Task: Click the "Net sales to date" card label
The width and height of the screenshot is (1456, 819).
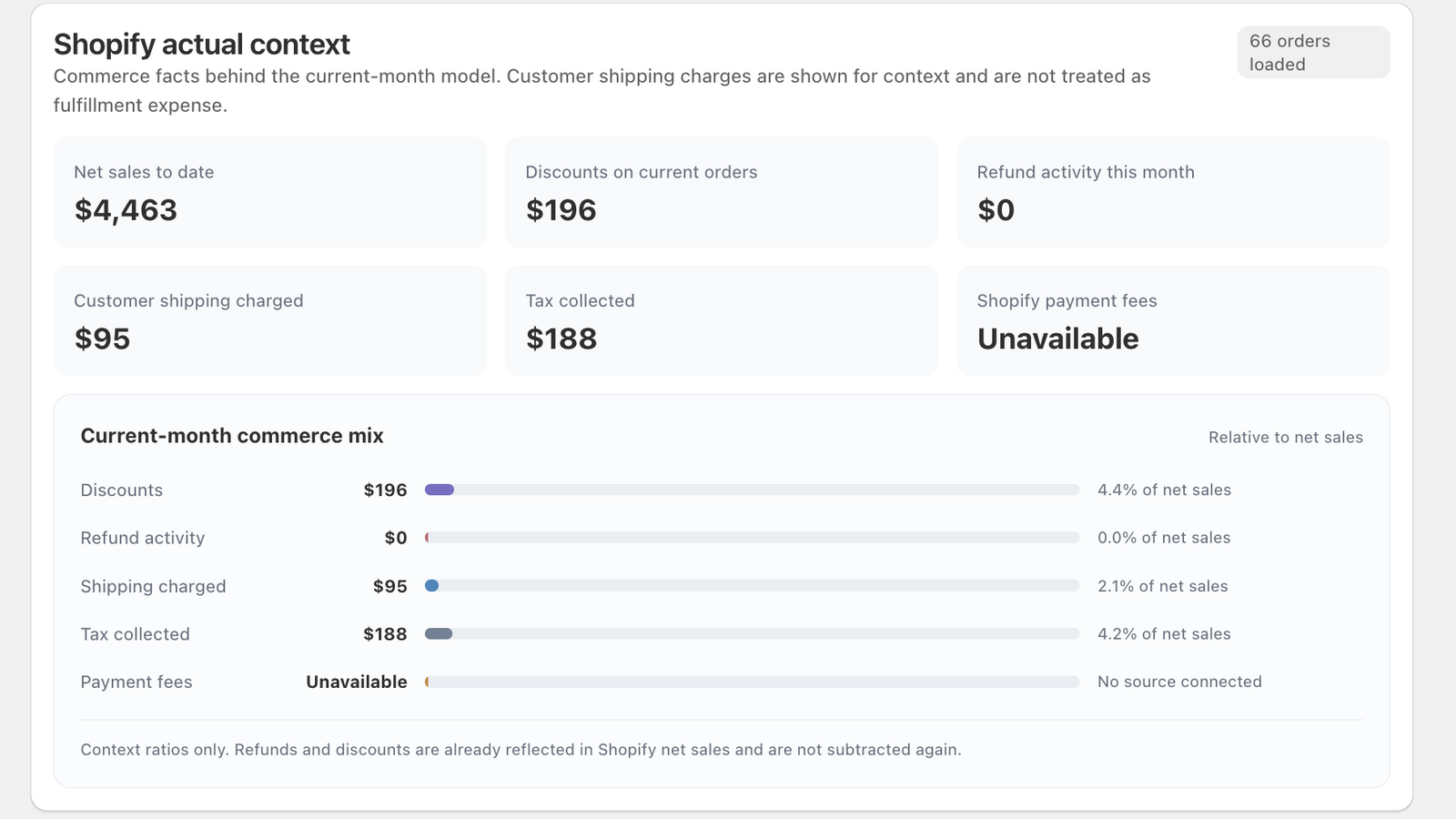Action: click(144, 172)
